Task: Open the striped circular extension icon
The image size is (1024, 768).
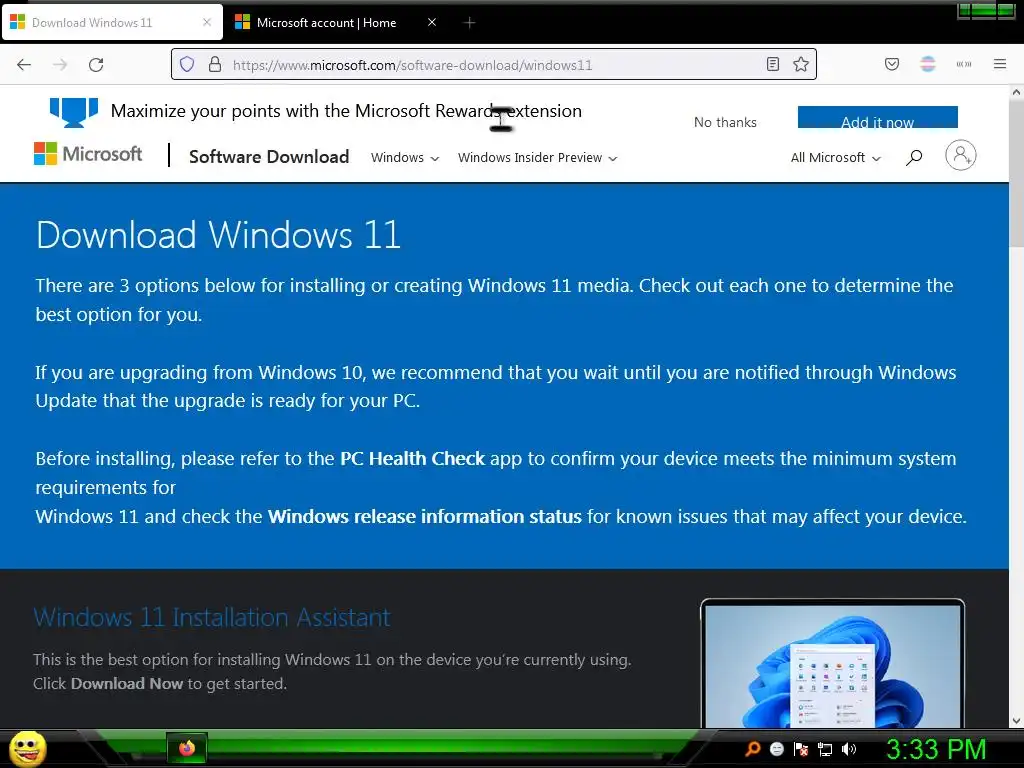Action: (928, 64)
